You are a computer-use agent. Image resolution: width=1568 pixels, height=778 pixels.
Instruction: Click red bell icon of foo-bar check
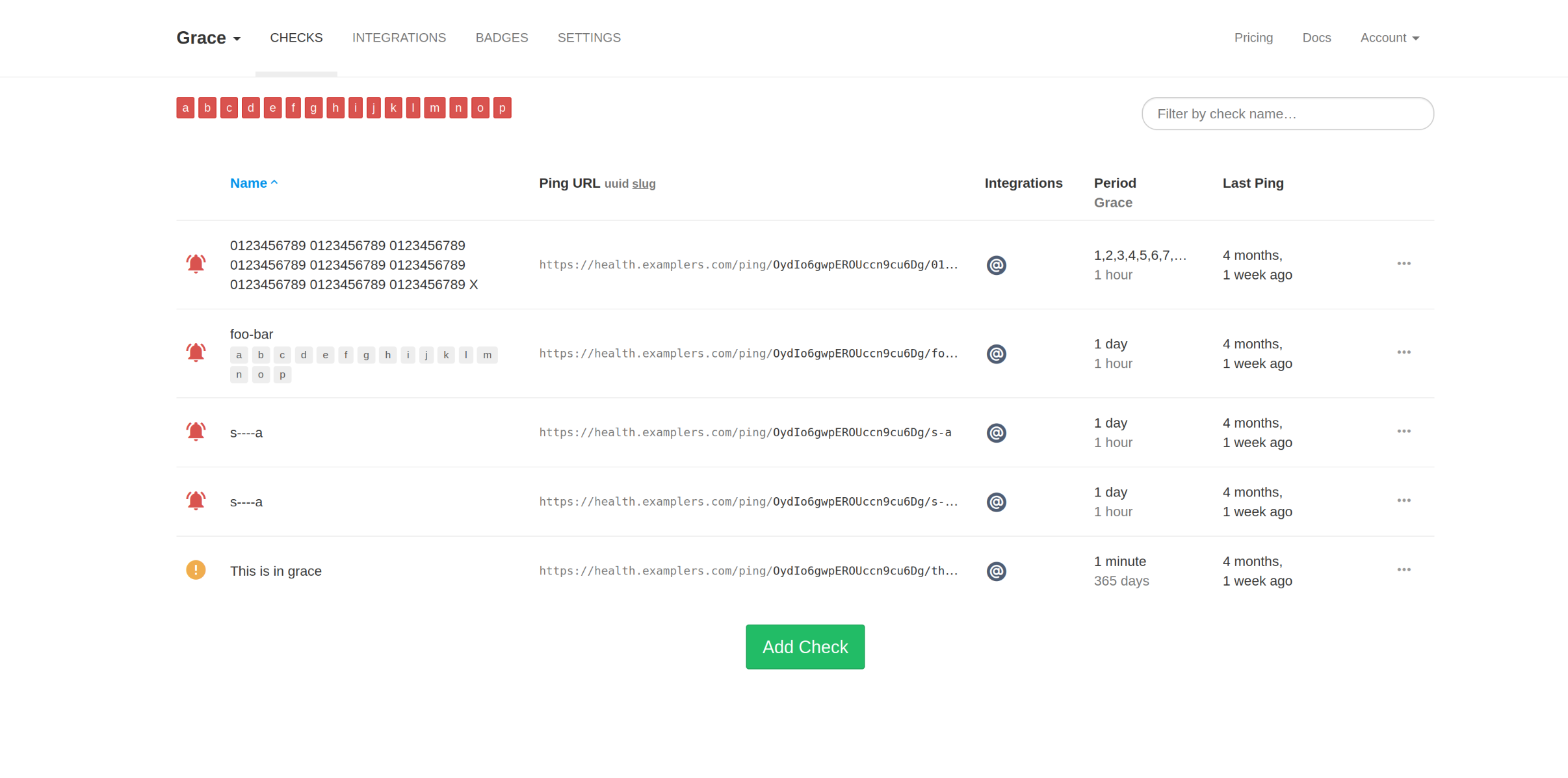coord(196,352)
